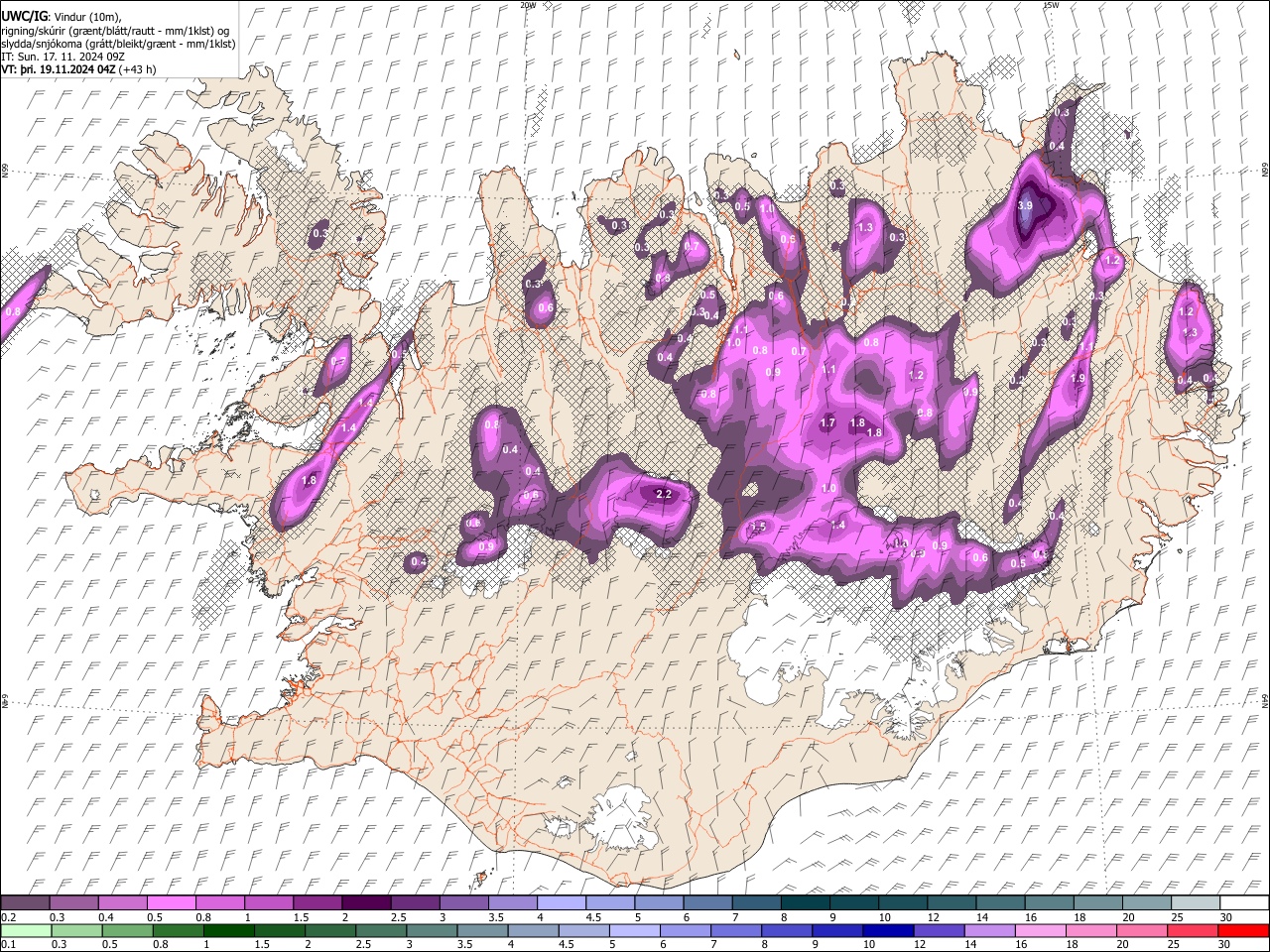Click the bright red lower swatch after 30
Viewport: 1270px width, 952px height.
1243,931
